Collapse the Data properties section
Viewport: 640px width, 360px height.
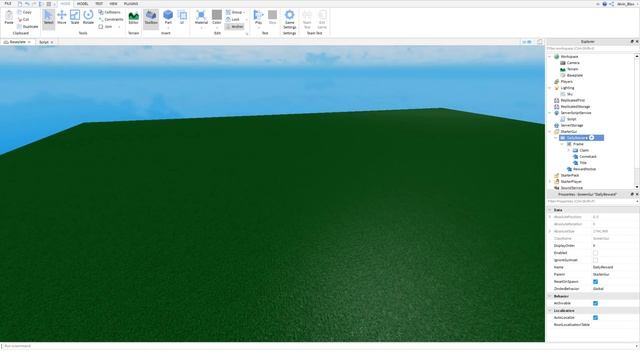(x=550, y=210)
